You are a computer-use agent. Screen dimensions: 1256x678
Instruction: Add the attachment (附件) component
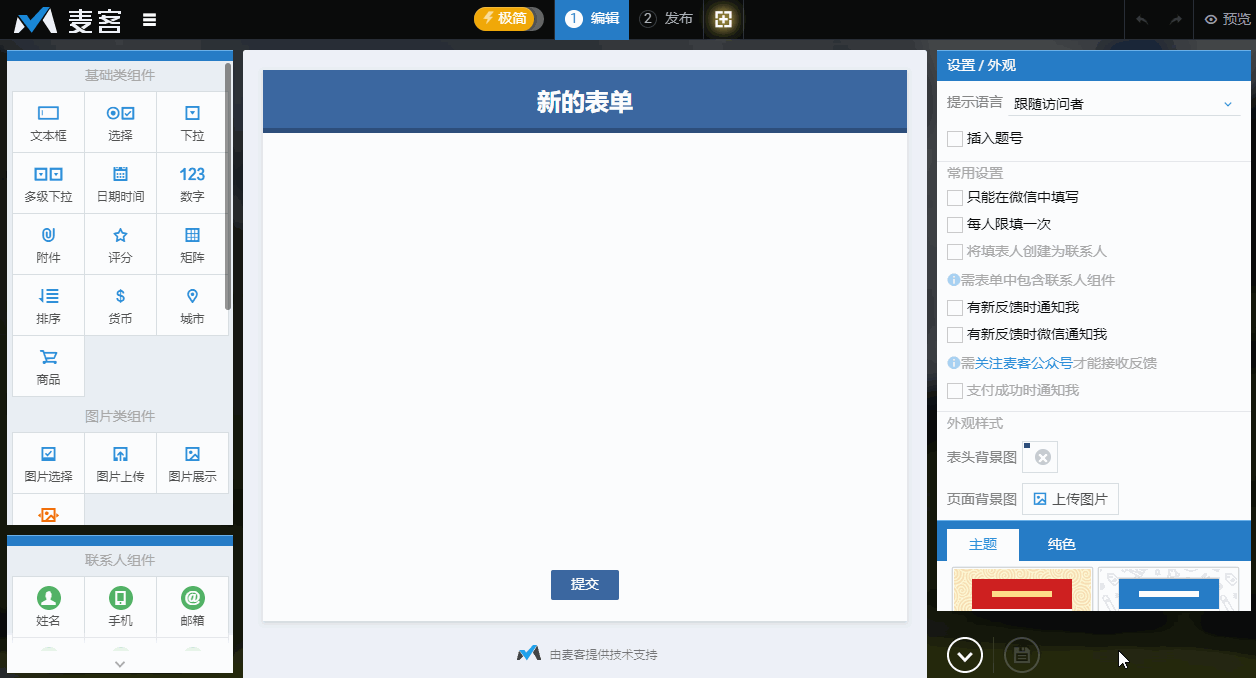pos(48,245)
